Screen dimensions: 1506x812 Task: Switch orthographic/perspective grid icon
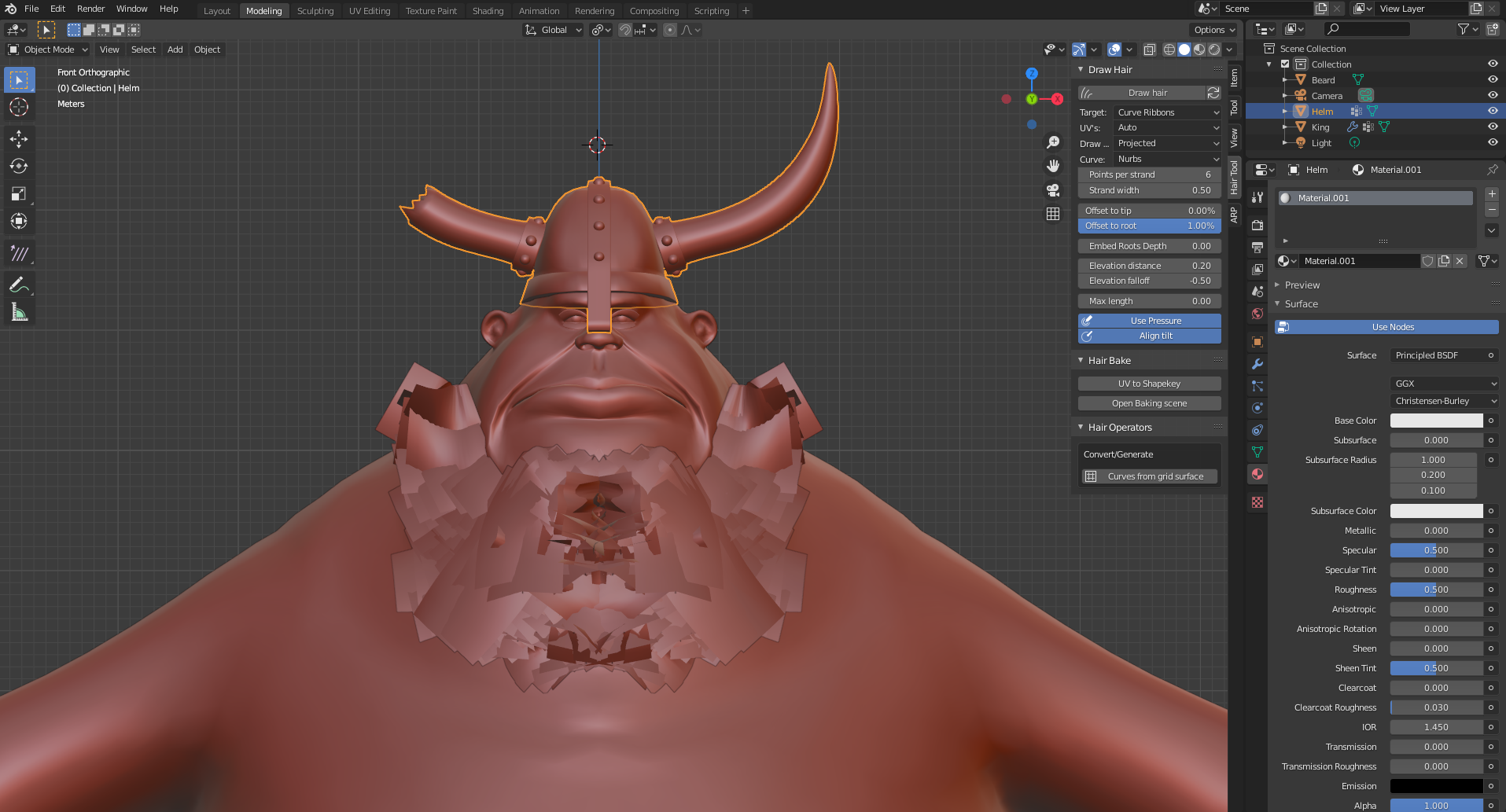[1053, 214]
